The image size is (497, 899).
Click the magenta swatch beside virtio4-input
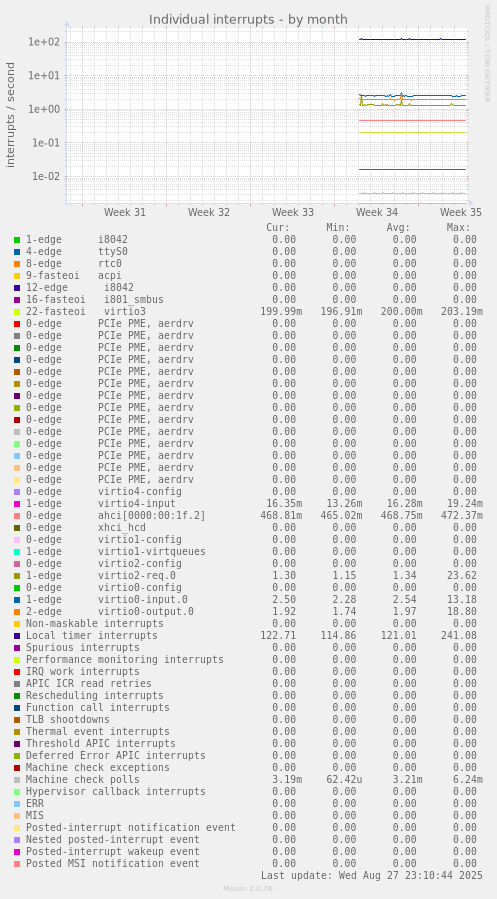pyautogui.click(x=17, y=503)
